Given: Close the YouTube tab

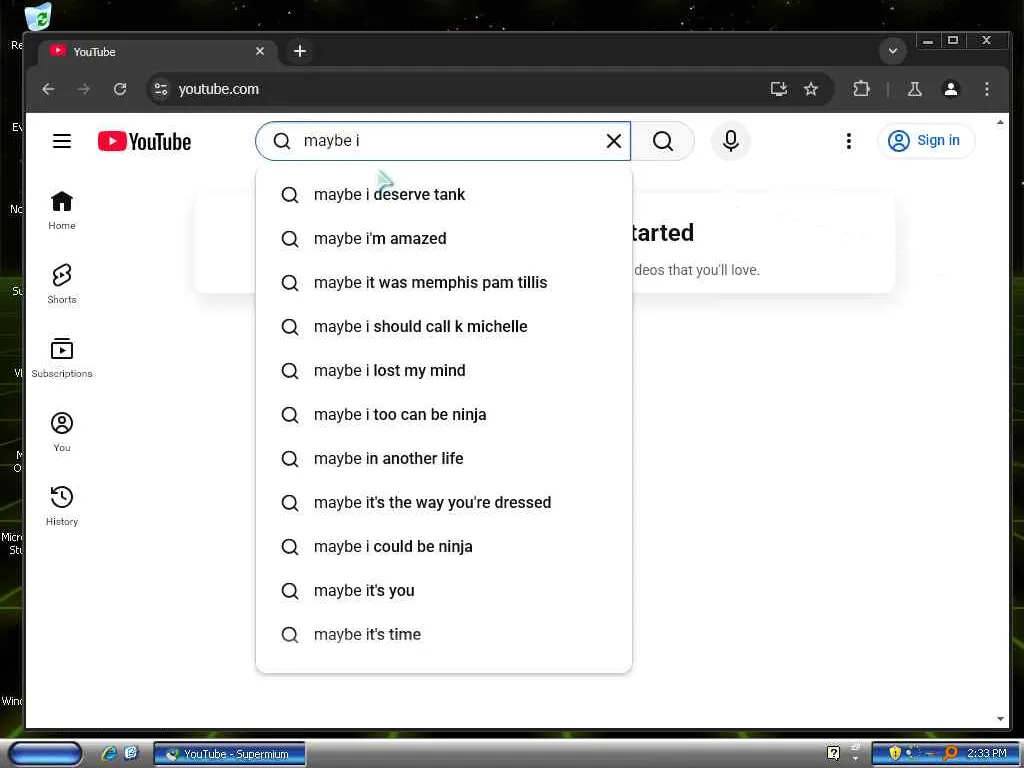Looking at the screenshot, I should (260, 51).
